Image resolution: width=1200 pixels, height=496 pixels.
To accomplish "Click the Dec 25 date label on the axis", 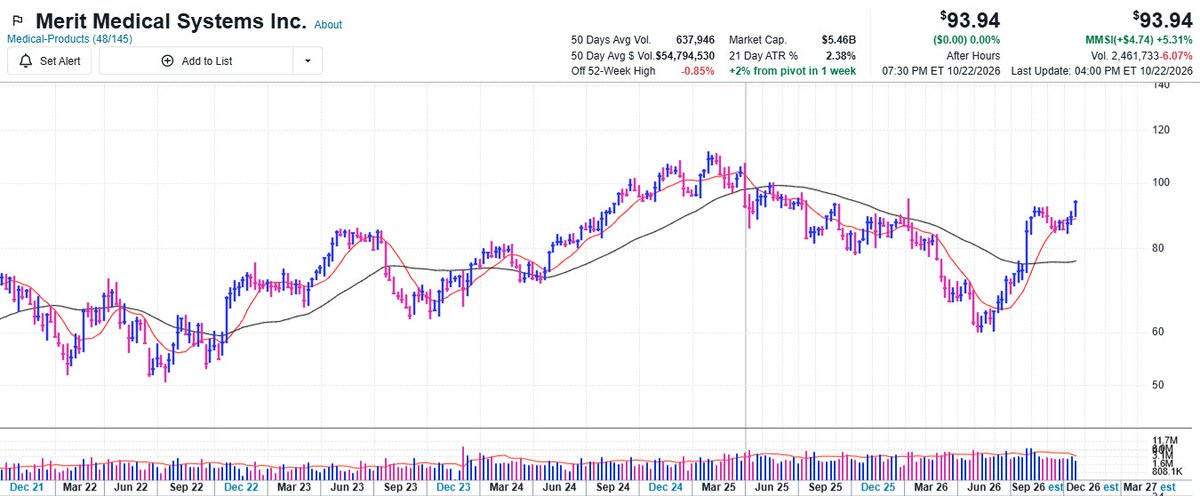I will pyautogui.click(x=878, y=487).
